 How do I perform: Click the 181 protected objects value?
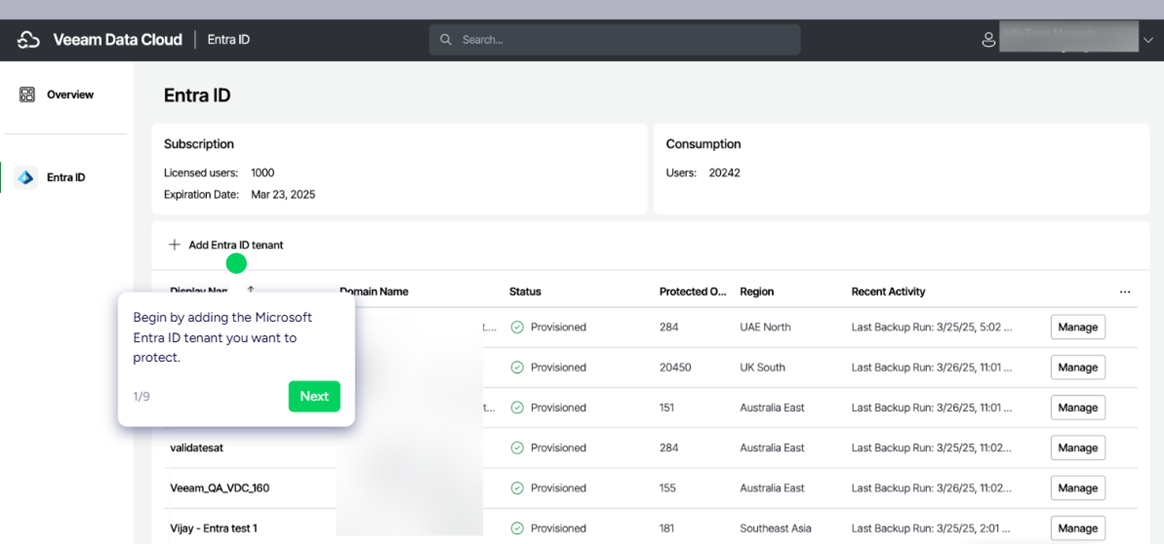point(668,528)
